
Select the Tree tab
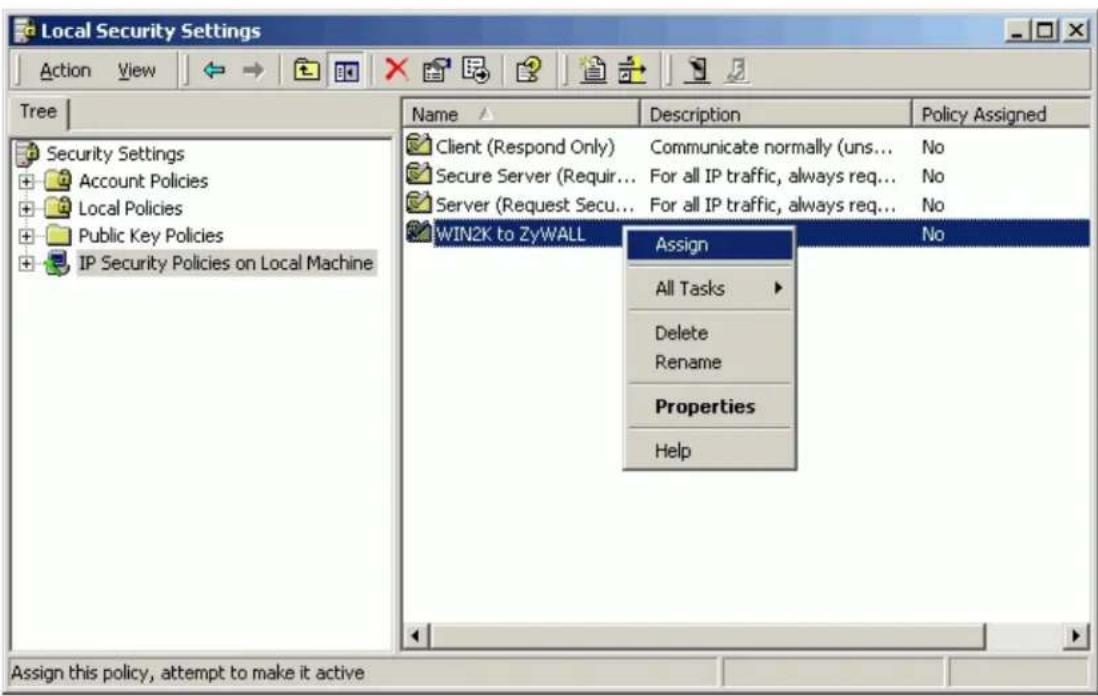point(39,111)
